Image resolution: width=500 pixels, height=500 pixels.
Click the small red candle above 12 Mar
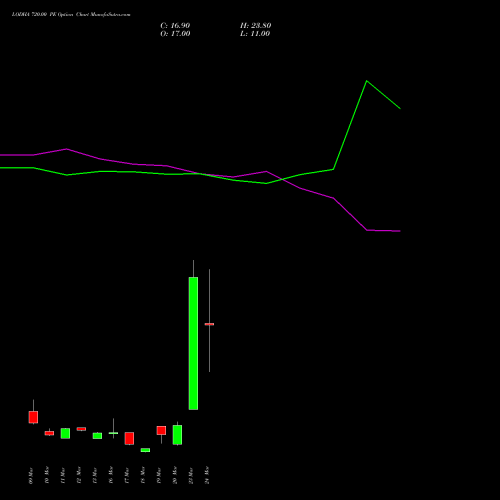[x=81, y=429]
